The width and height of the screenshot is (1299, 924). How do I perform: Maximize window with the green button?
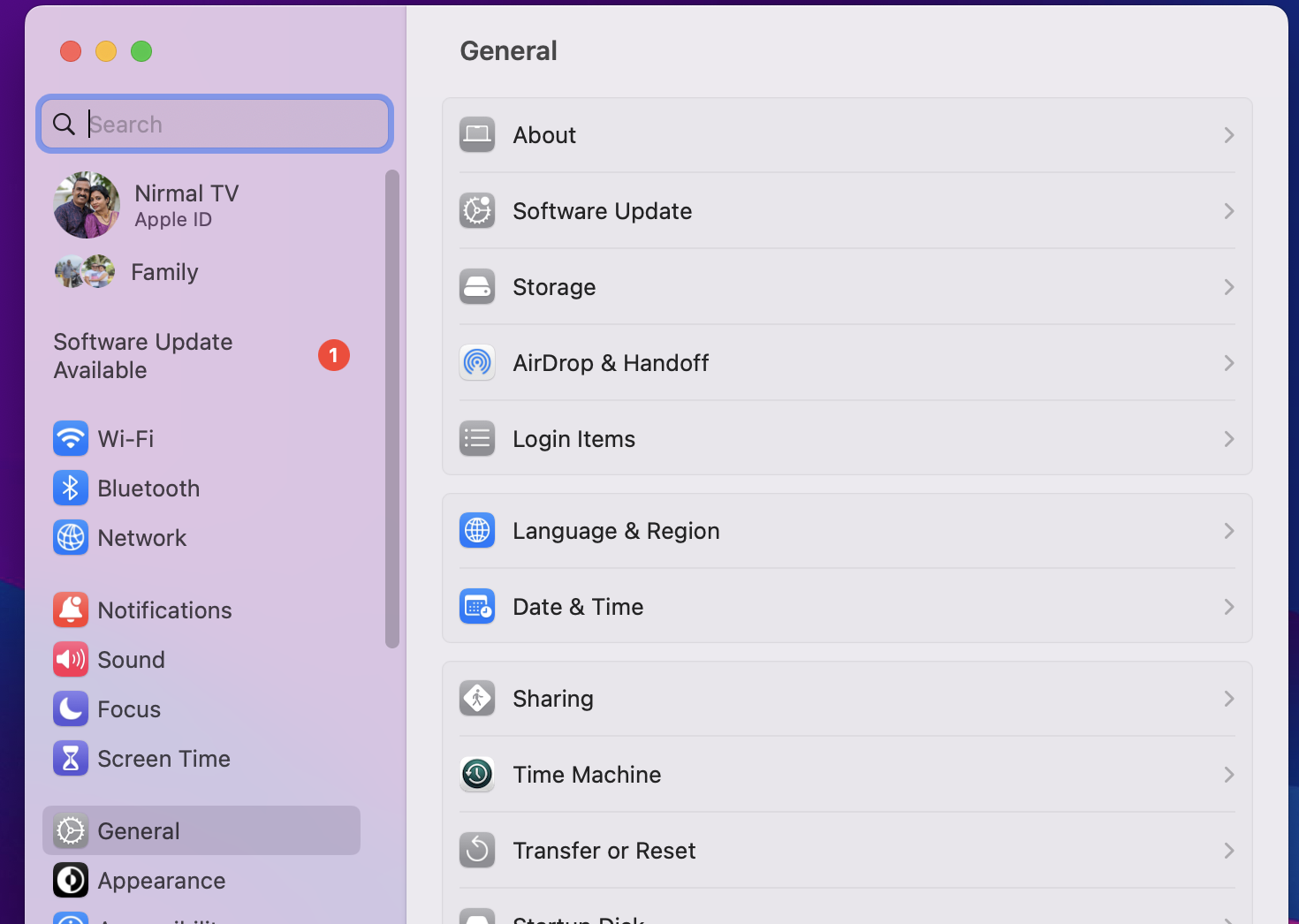[x=141, y=51]
